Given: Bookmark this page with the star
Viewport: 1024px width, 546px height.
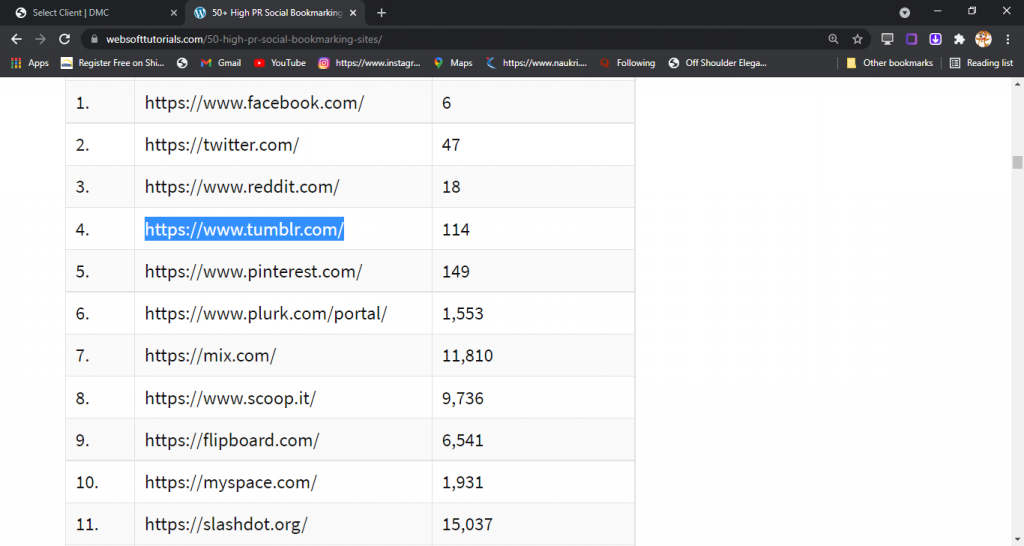Looking at the screenshot, I should [x=857, y=39].
